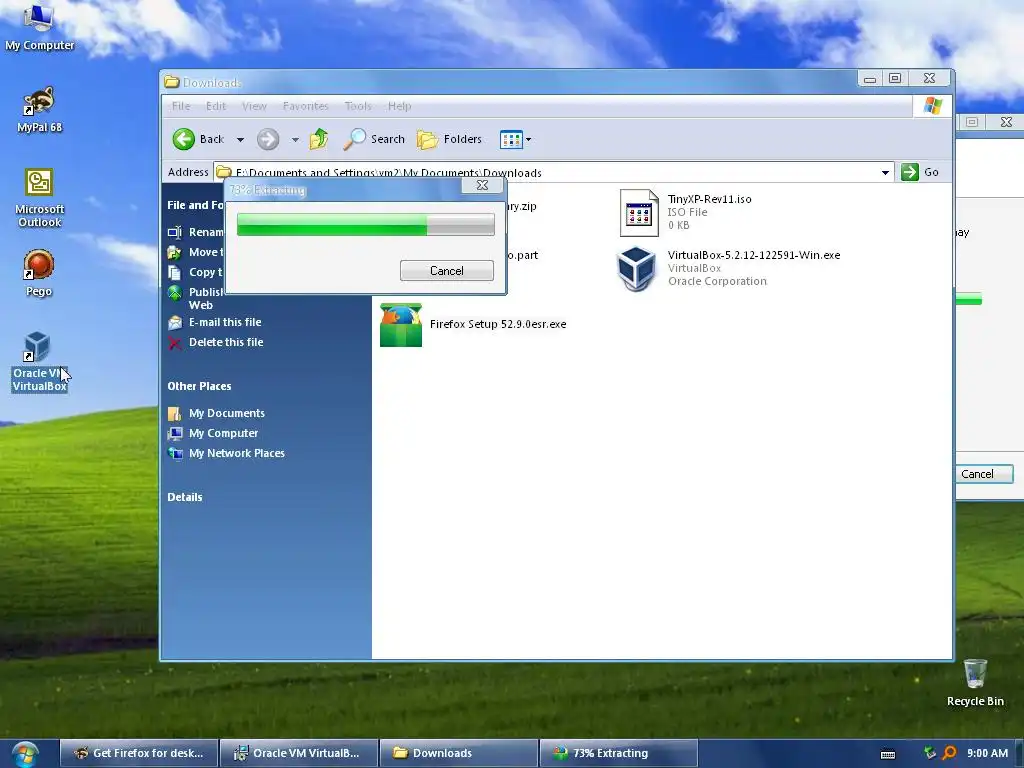Open MyPal 68 desktop shortcut
Viewport: 1024px width, 768px height.
(x=39, y=110)
